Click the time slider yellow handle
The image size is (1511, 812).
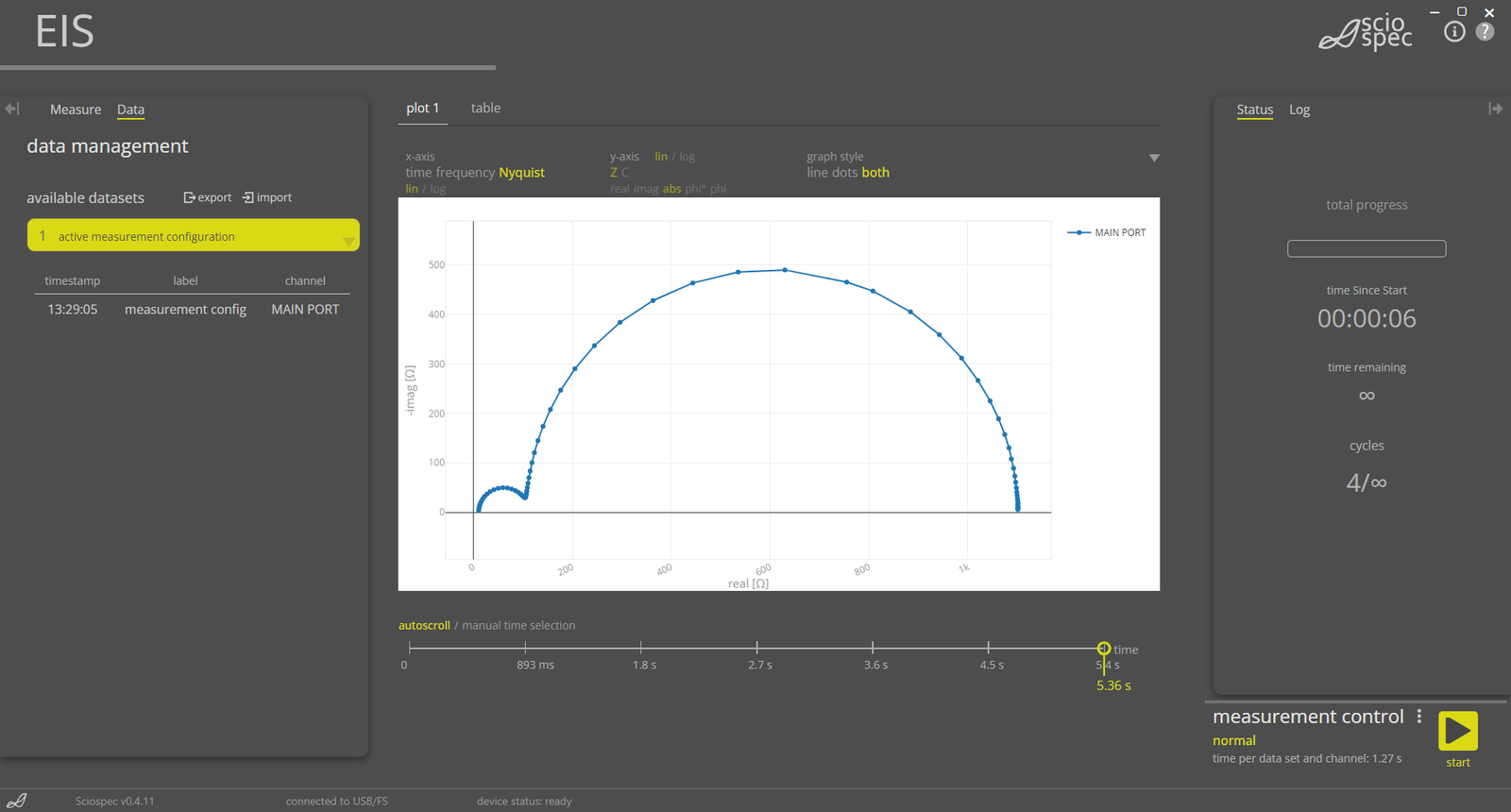click(1103, 649)
